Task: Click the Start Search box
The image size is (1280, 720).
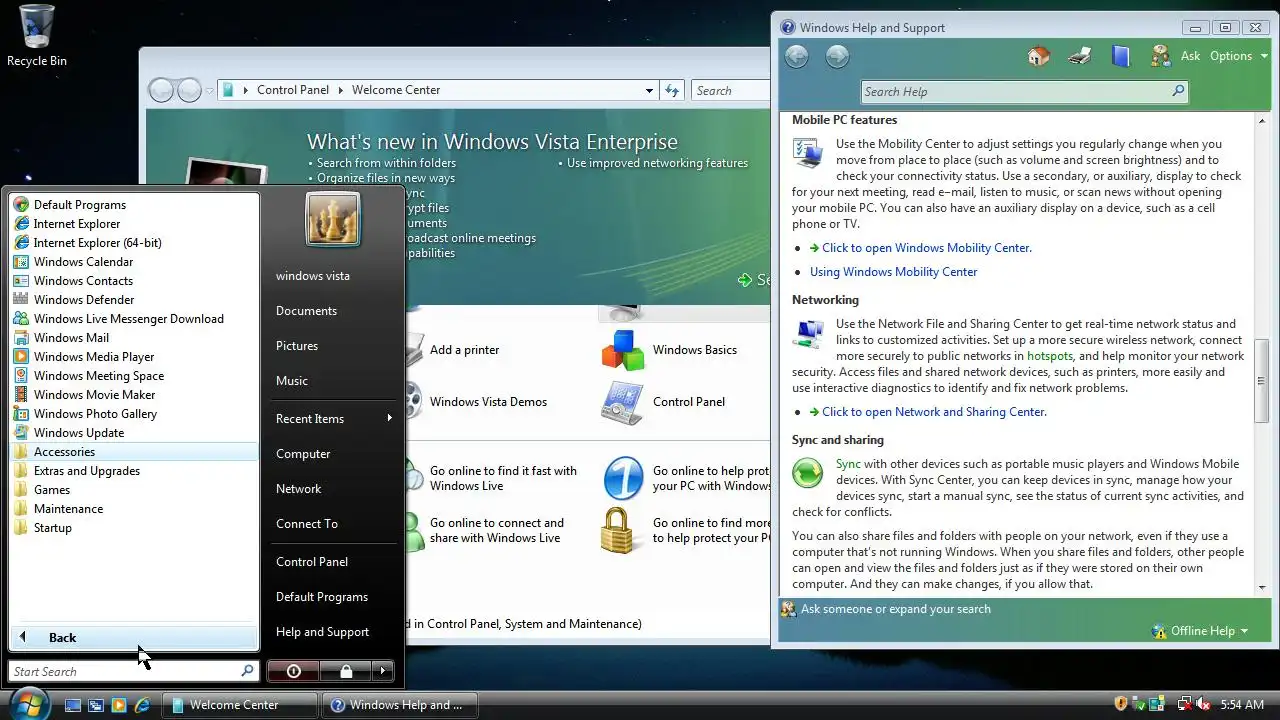Action: (x=134, y=671)
